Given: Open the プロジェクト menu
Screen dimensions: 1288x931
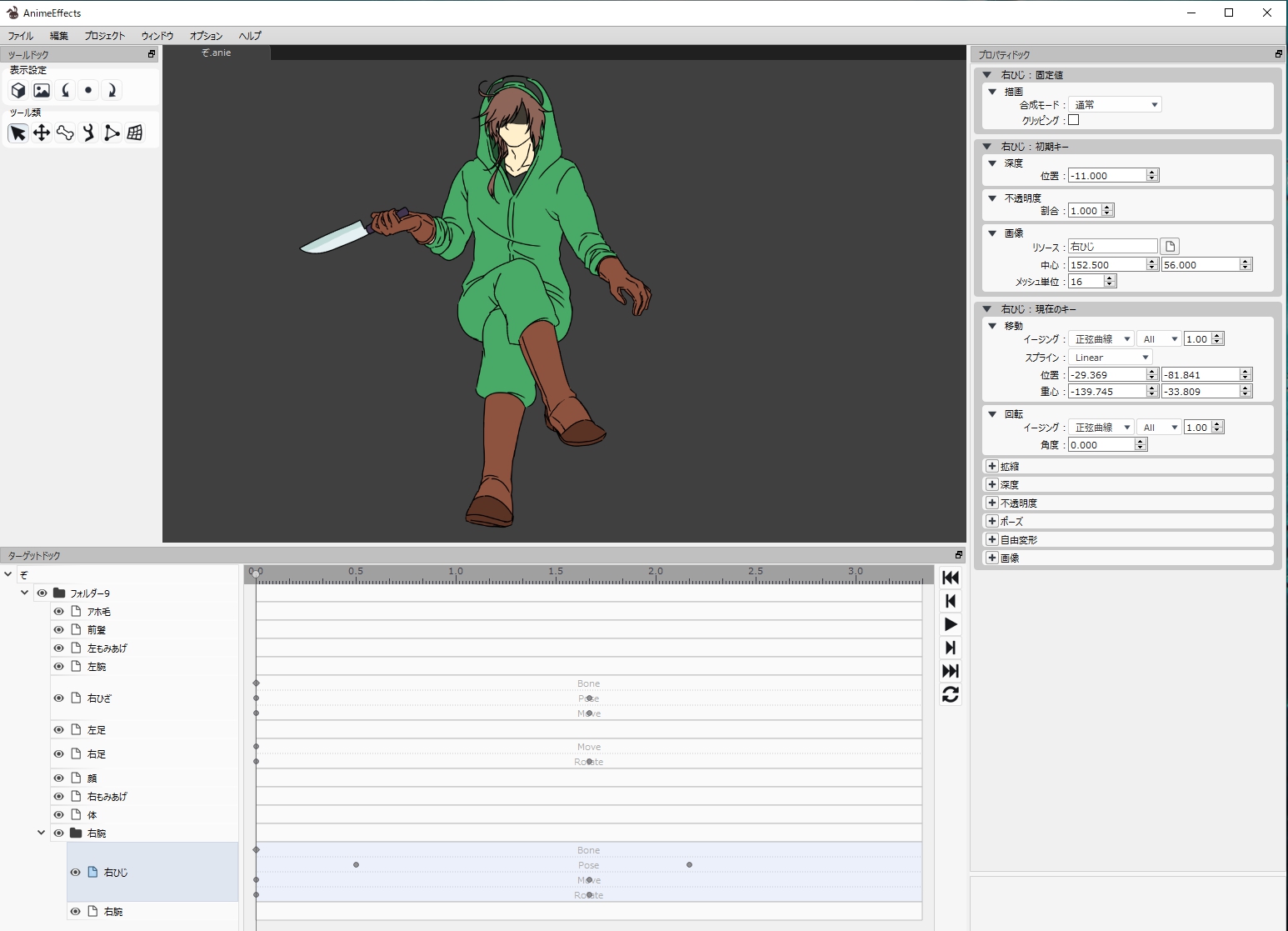Looking at the screenshot, I should pyautogui.click(x=104, y=36).
